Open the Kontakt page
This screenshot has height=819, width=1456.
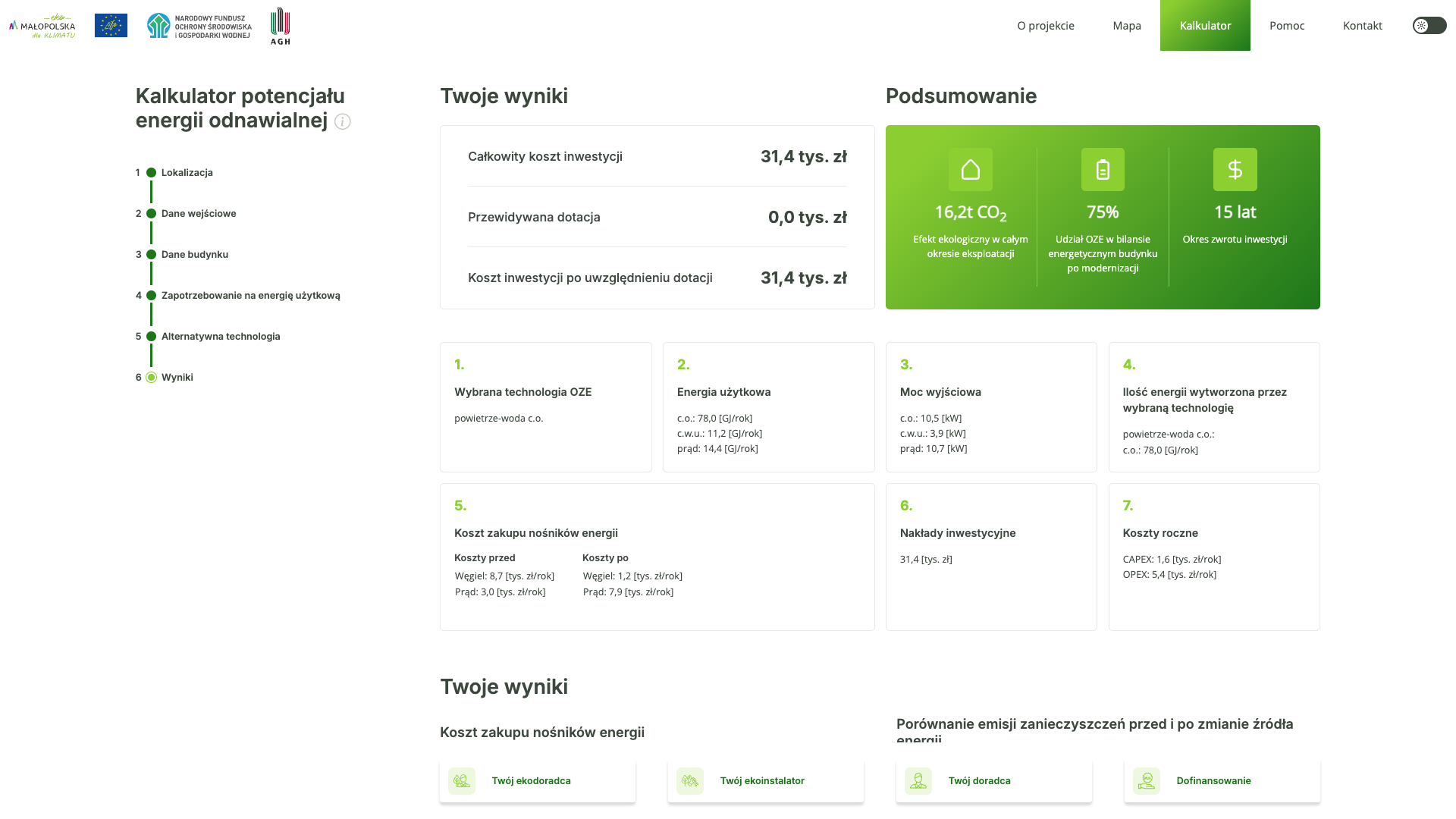pyautogui.click(x=1362, y=26)
